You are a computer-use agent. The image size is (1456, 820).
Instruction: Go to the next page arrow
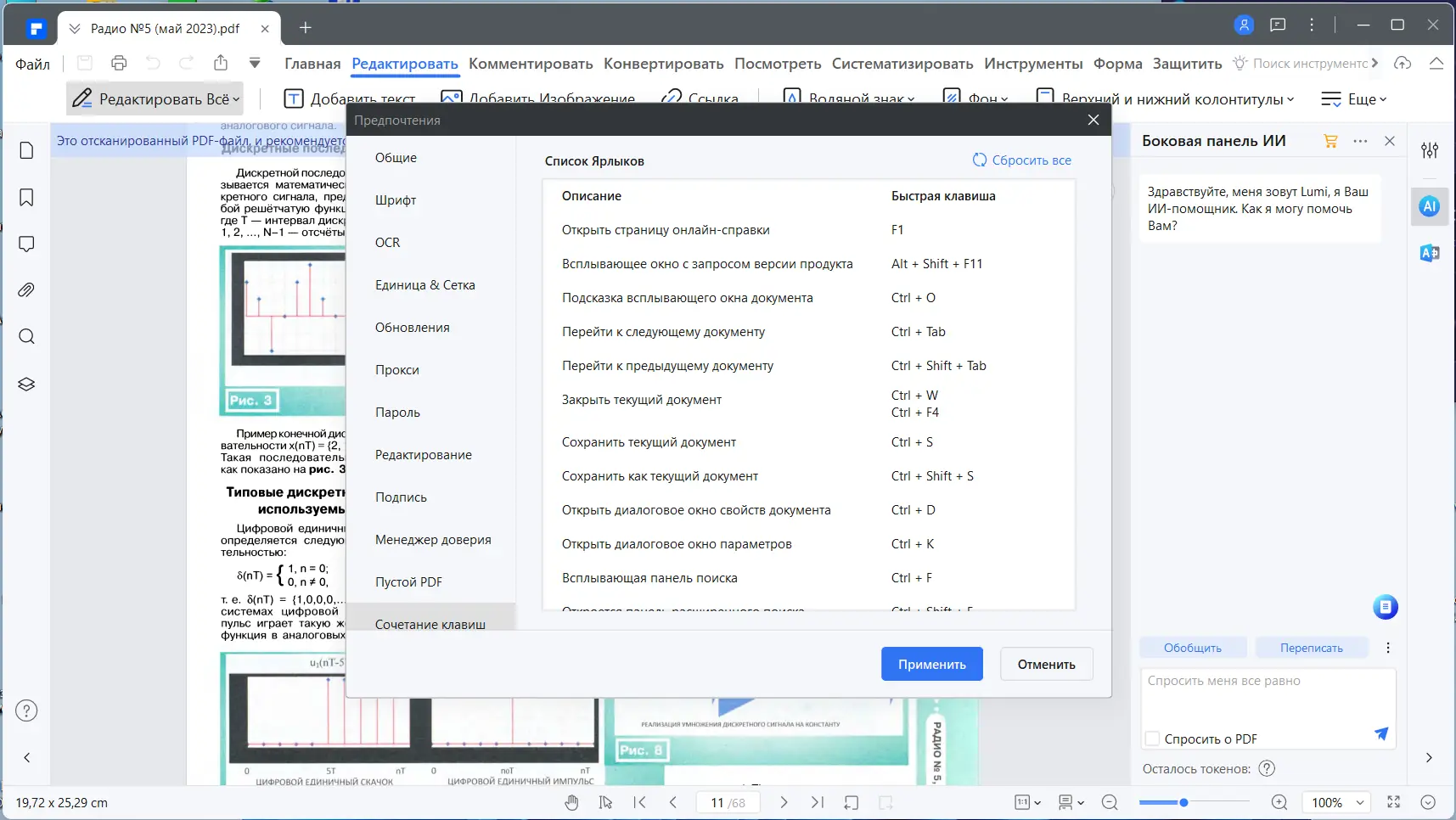click(x=784, y=802)
